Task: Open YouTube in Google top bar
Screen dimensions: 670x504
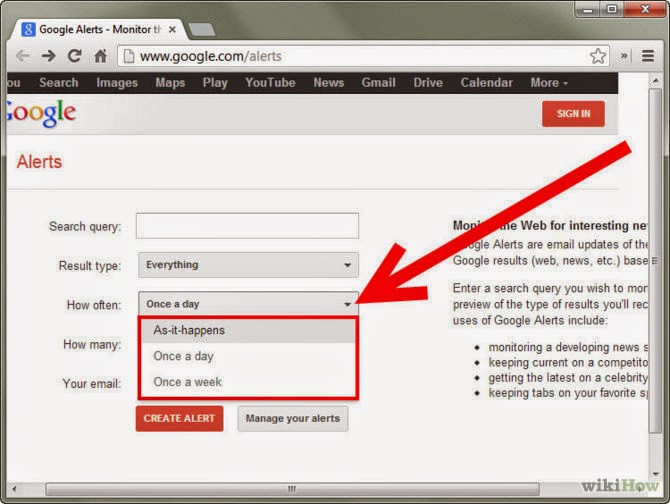Action: coord(270,82)
